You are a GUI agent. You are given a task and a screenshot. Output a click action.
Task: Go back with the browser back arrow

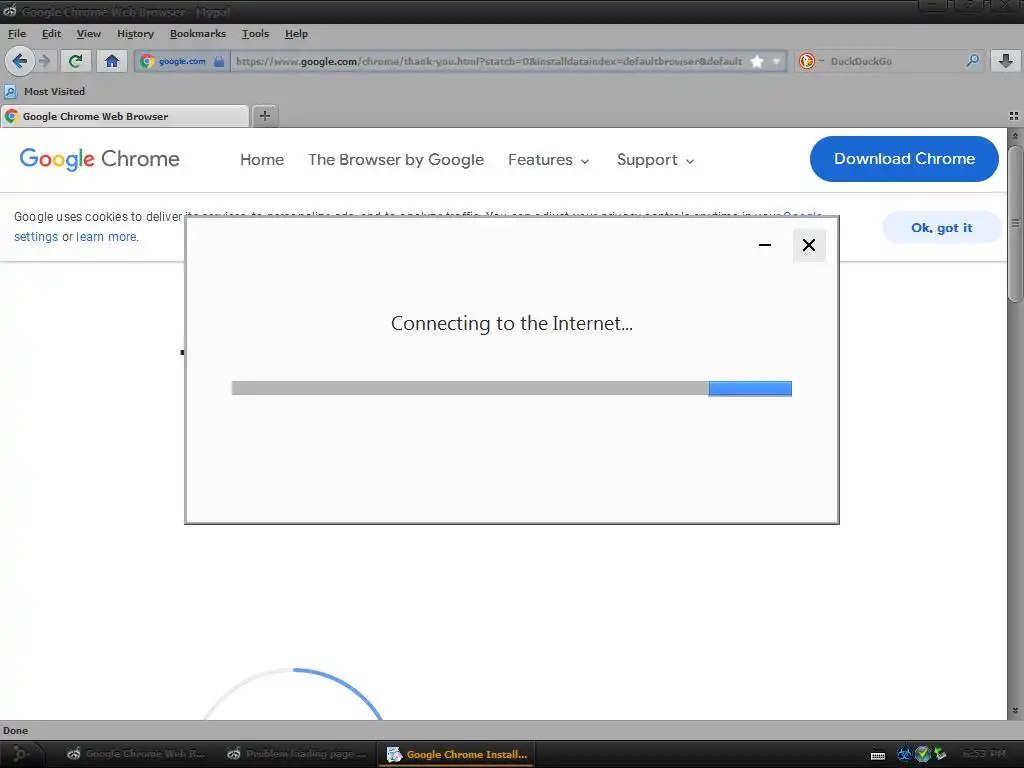20,61
